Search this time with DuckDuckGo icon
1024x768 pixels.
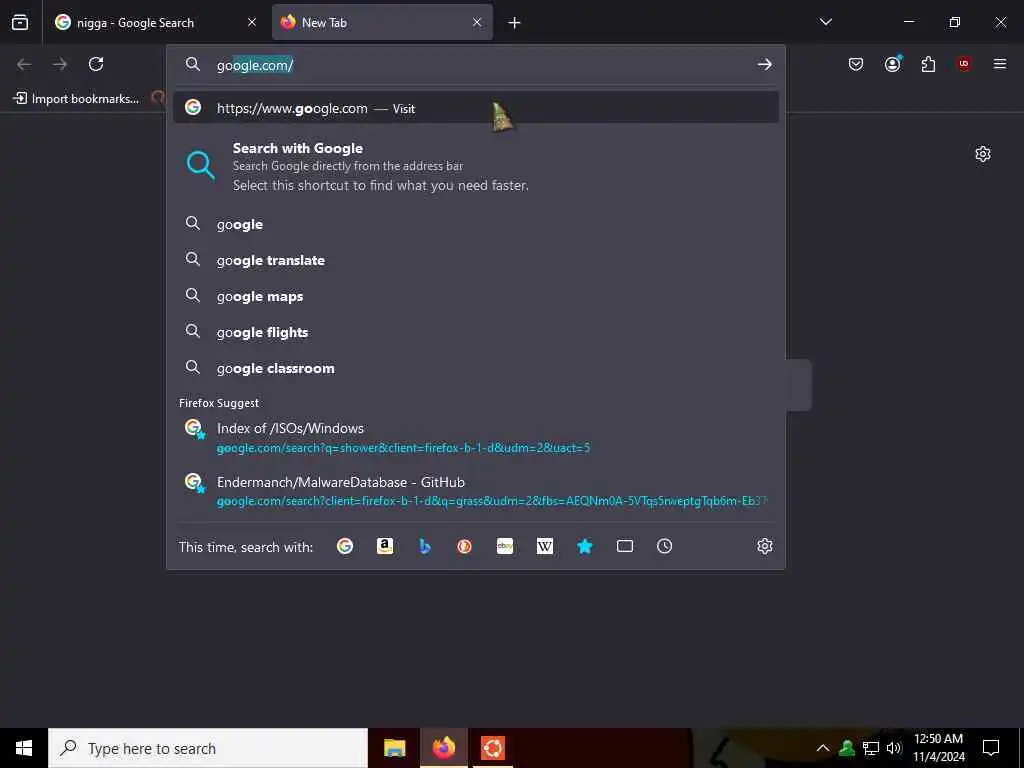(x=464, y=546)
